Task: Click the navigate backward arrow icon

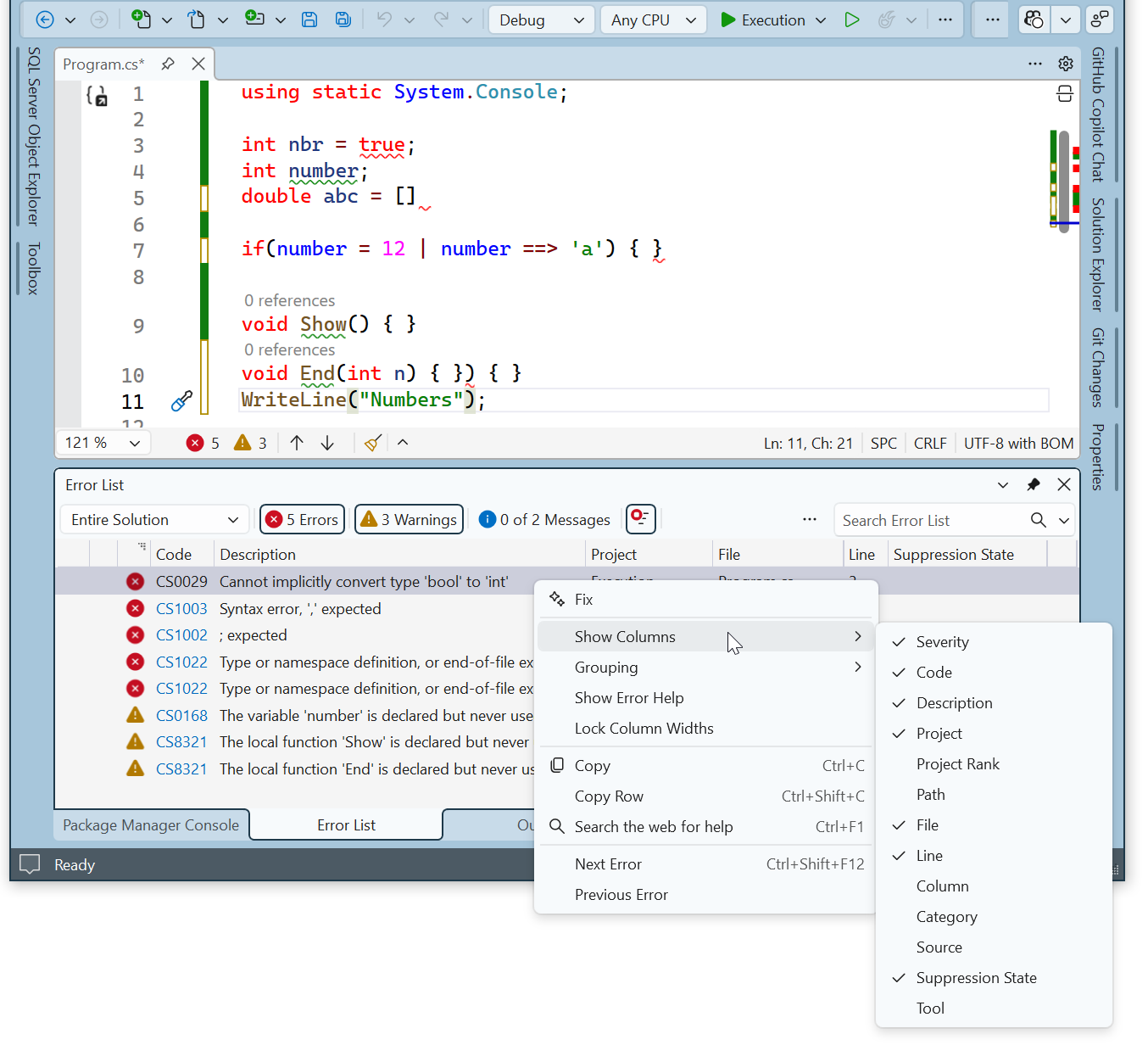Action: coord(45,20)
